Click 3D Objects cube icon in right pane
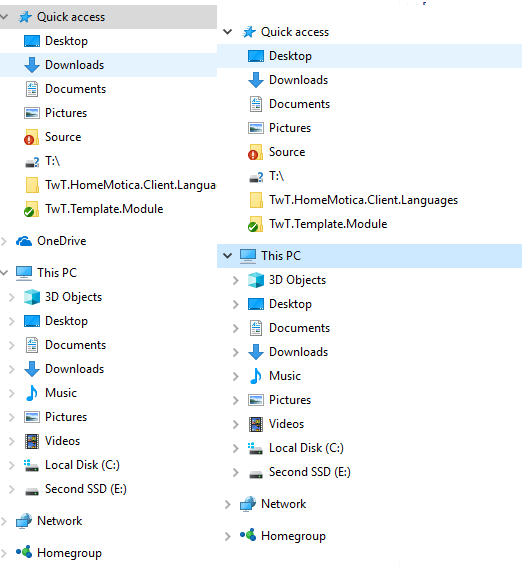The width and height of the screenshot is (522, 568). 256,280
